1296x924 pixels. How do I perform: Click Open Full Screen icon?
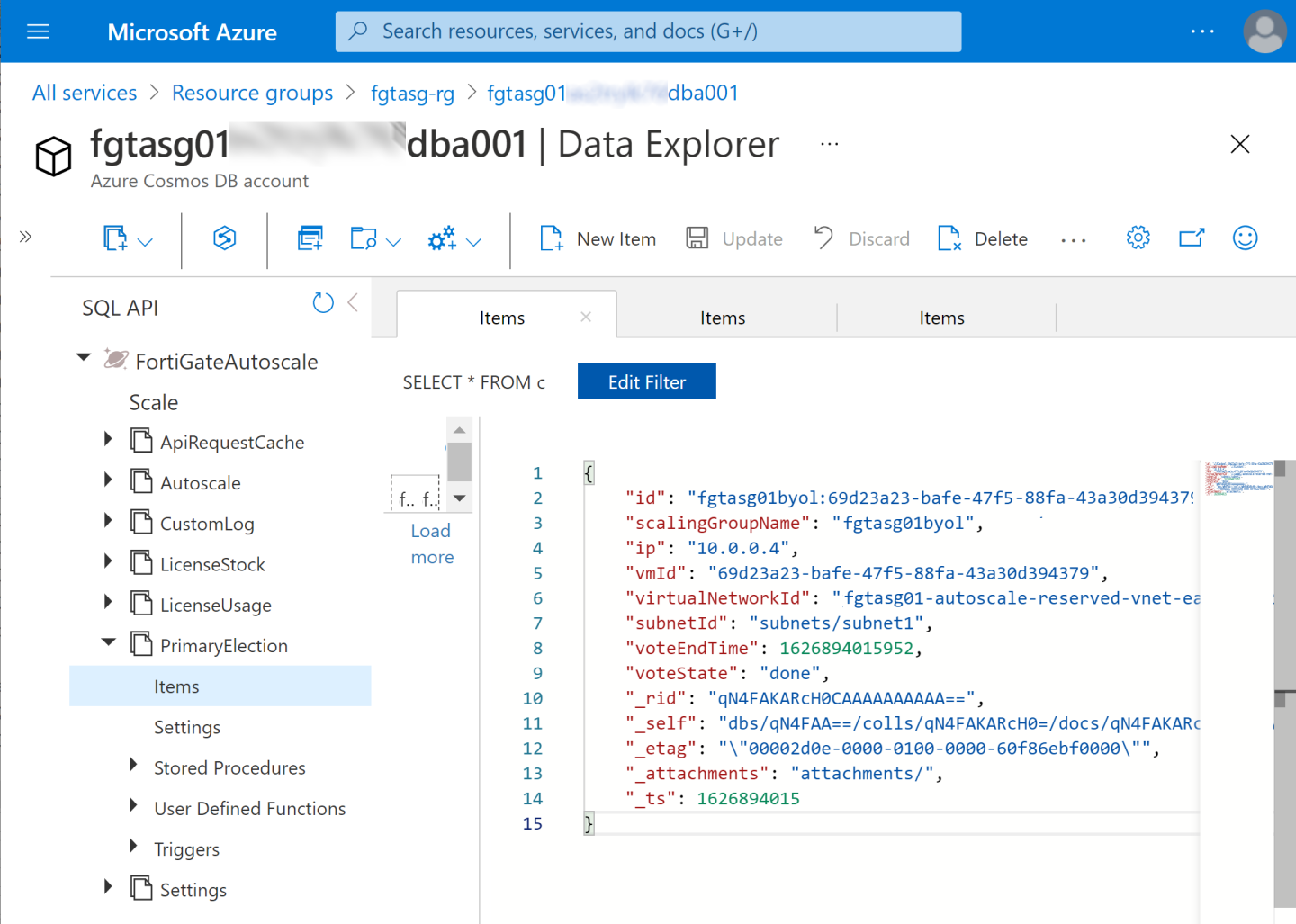click(x=1192, y=238)
